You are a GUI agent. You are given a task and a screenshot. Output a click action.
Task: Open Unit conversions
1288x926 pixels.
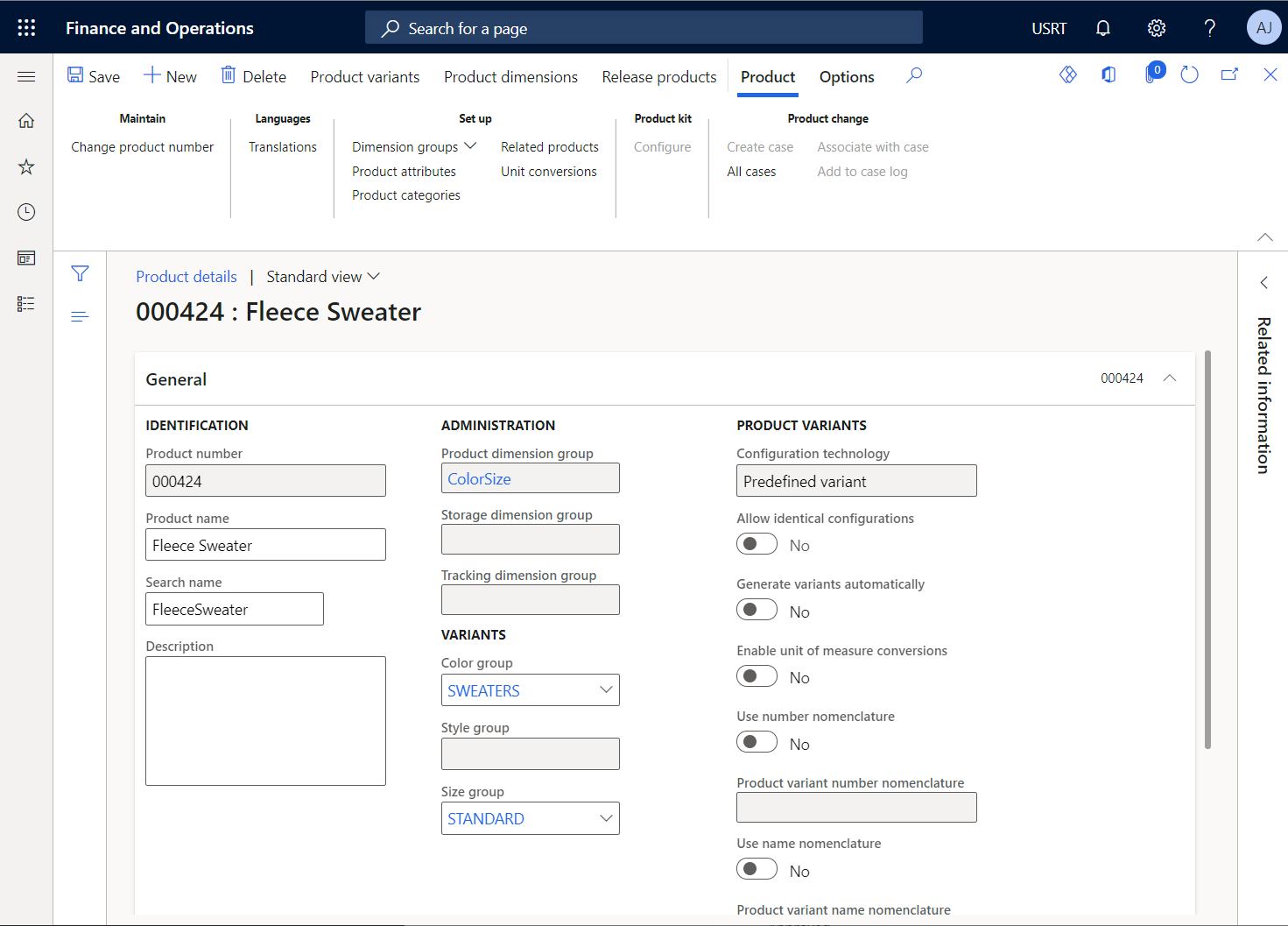549,172
